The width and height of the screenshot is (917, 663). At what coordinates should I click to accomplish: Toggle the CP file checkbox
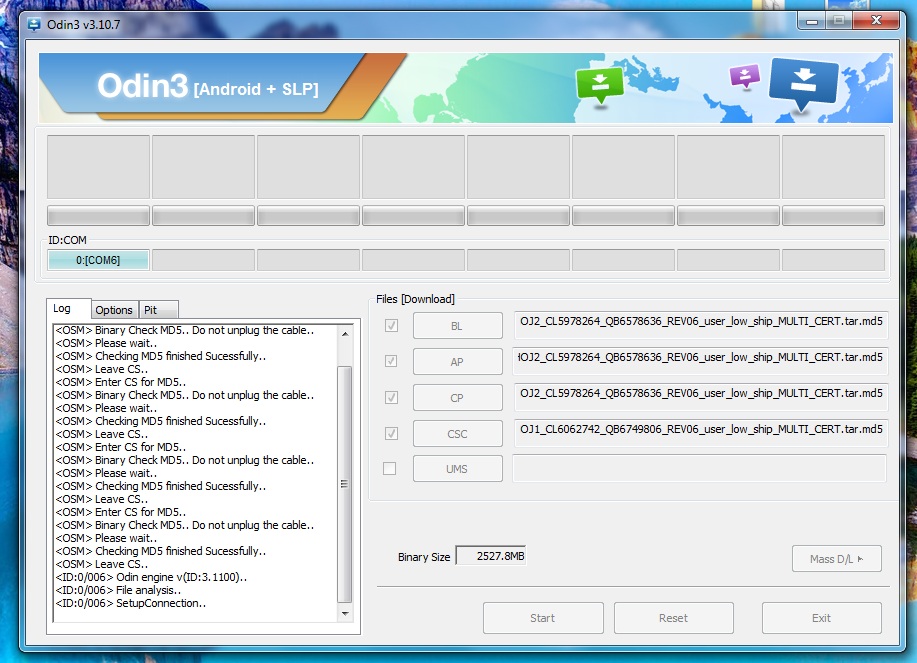(391, 398)
